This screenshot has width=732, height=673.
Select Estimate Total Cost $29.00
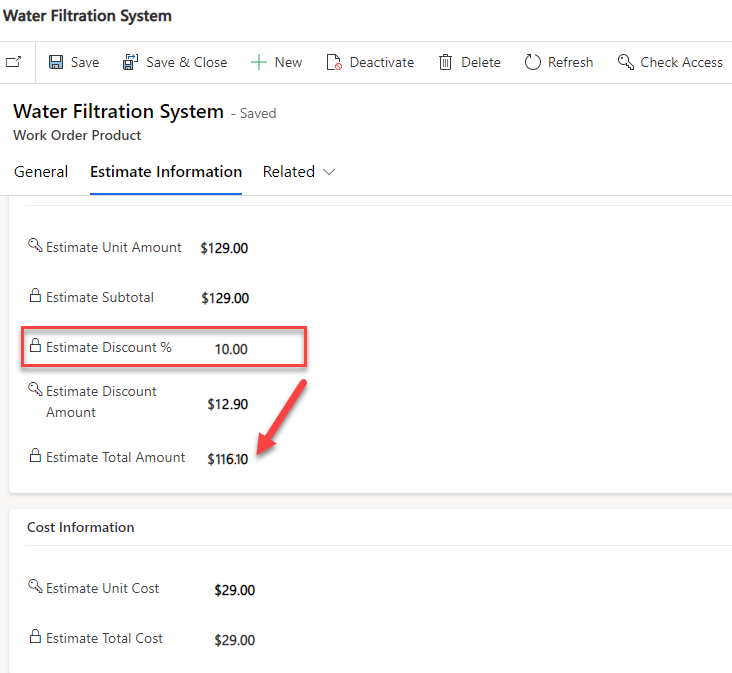[x=234, y=640]
